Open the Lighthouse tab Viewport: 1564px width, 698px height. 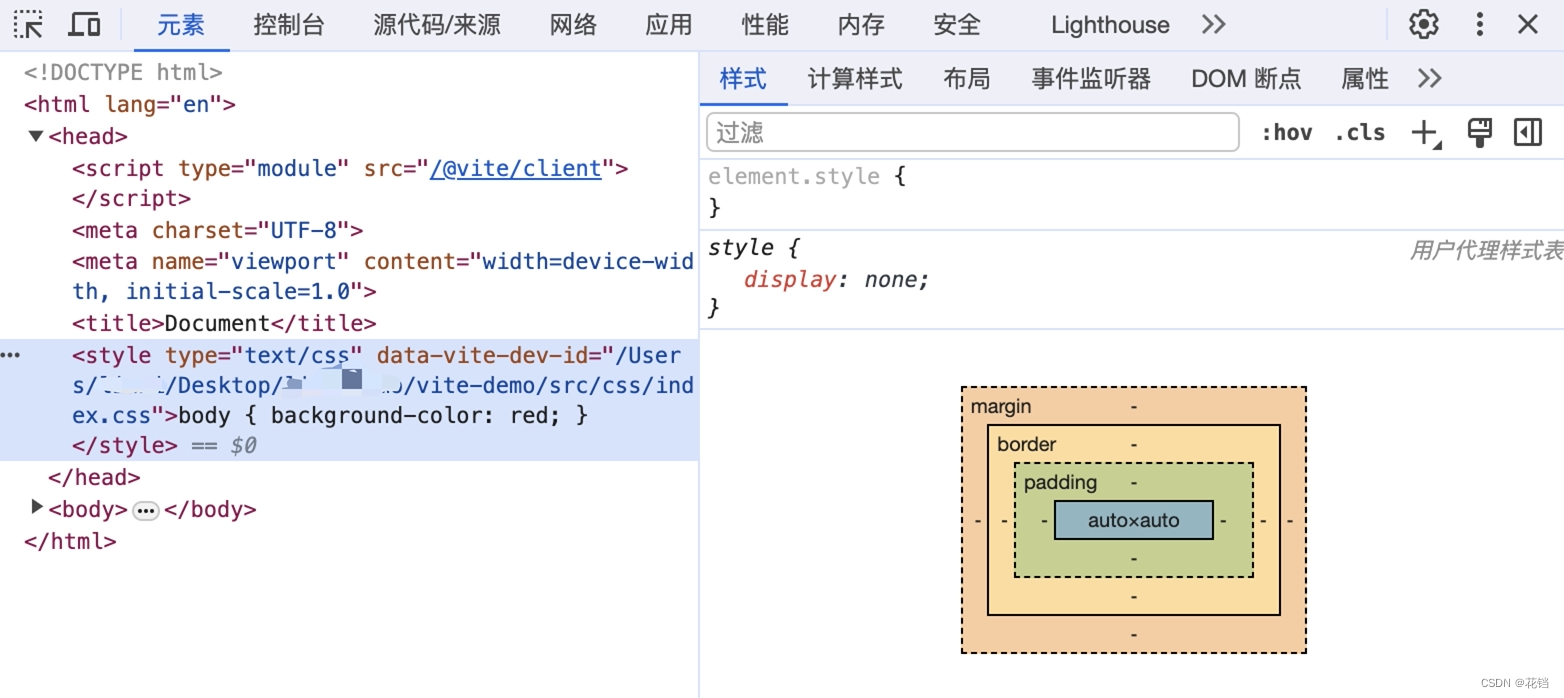1110,25
